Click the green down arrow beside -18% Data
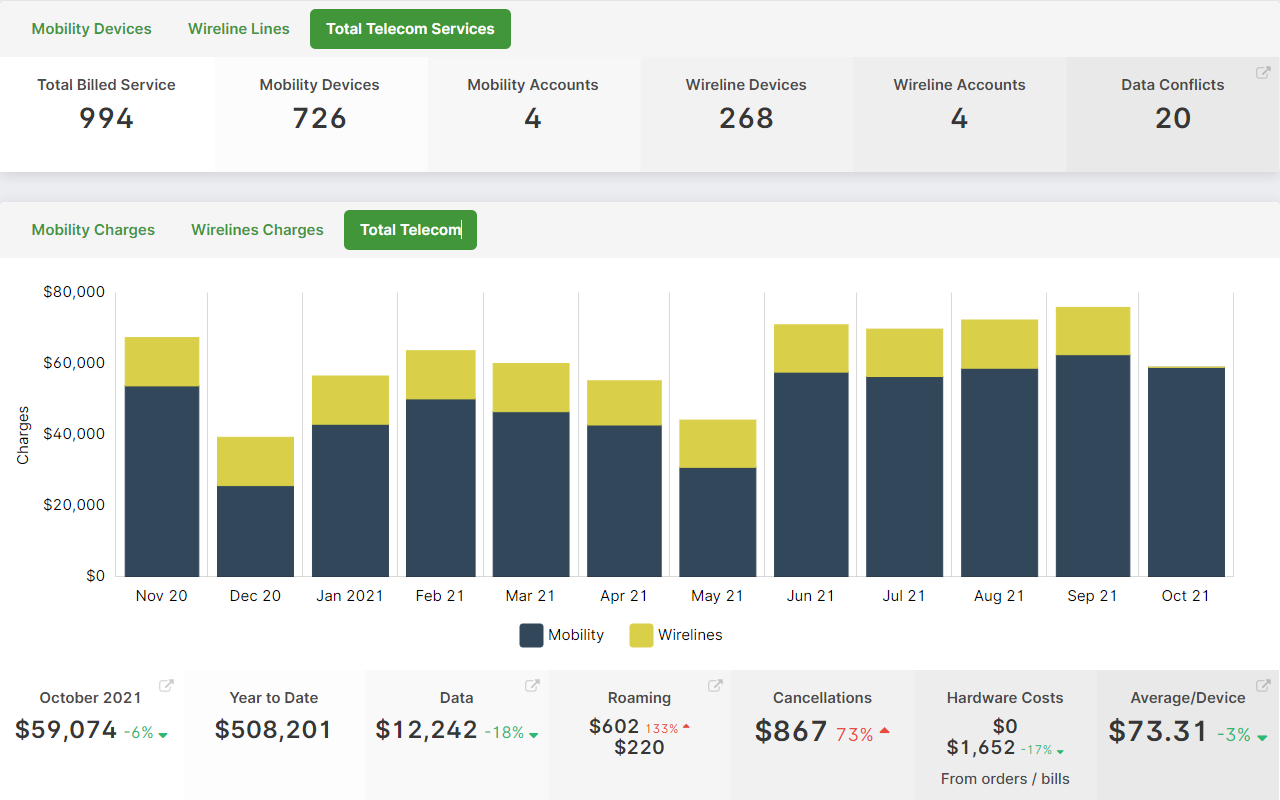 point(533,735)
